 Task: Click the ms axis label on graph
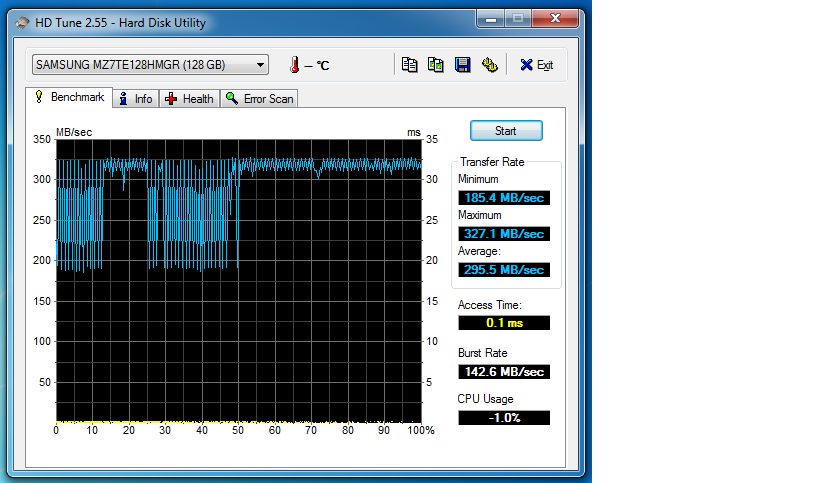coord(414,132)
